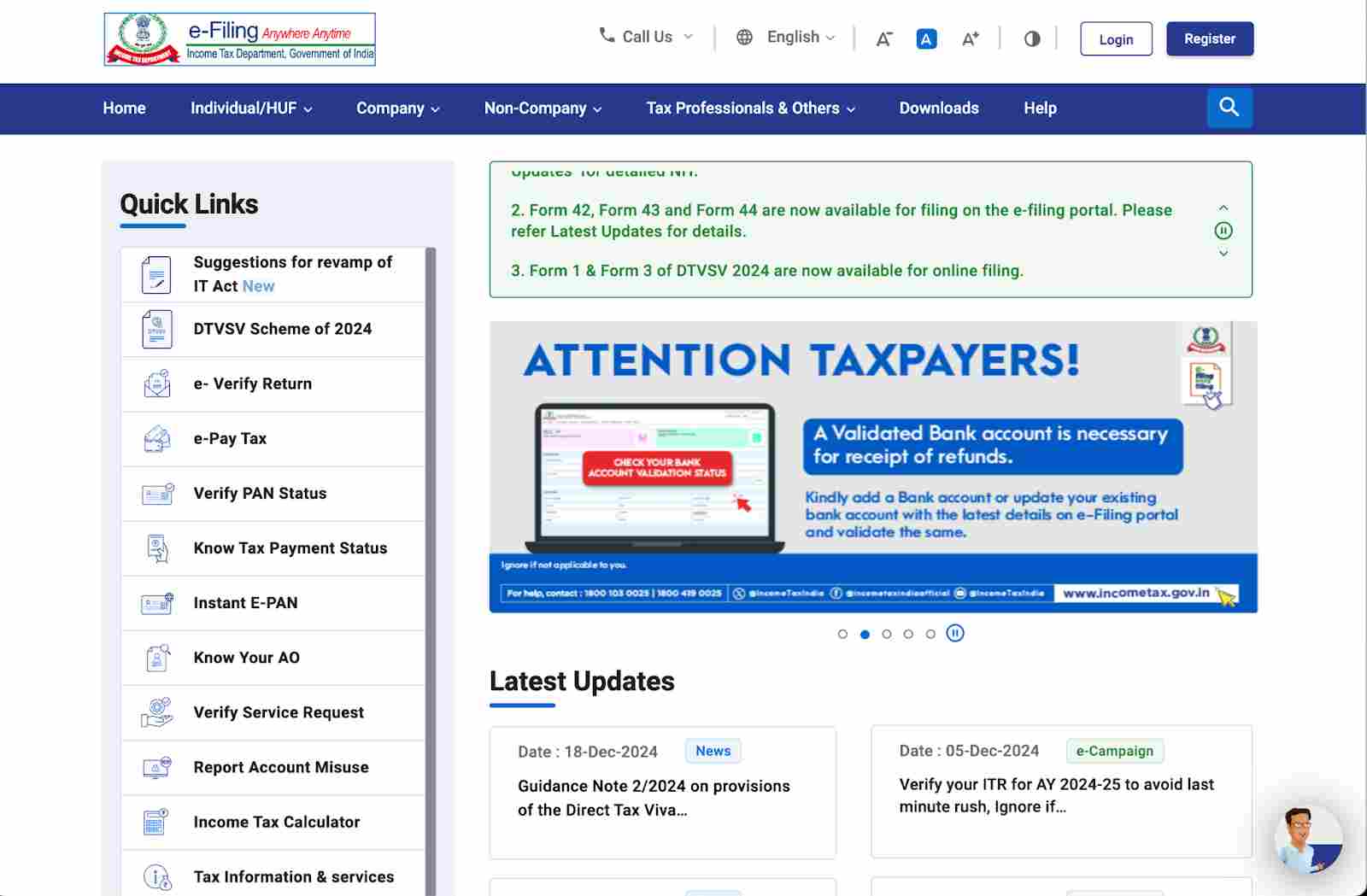Select the fifth carousel slide dot
The image size is (1367, 896).
[x=930, y=634]
